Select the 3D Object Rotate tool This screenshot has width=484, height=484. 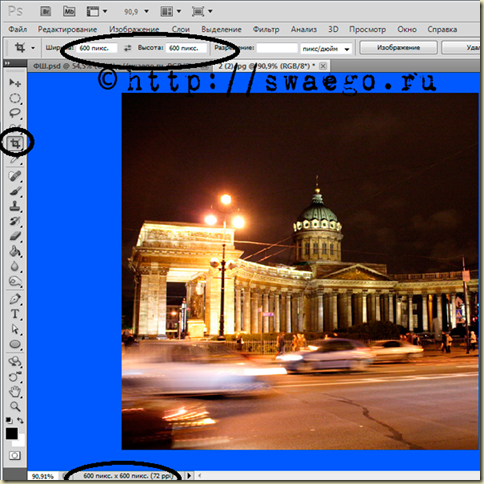[15, 362]
